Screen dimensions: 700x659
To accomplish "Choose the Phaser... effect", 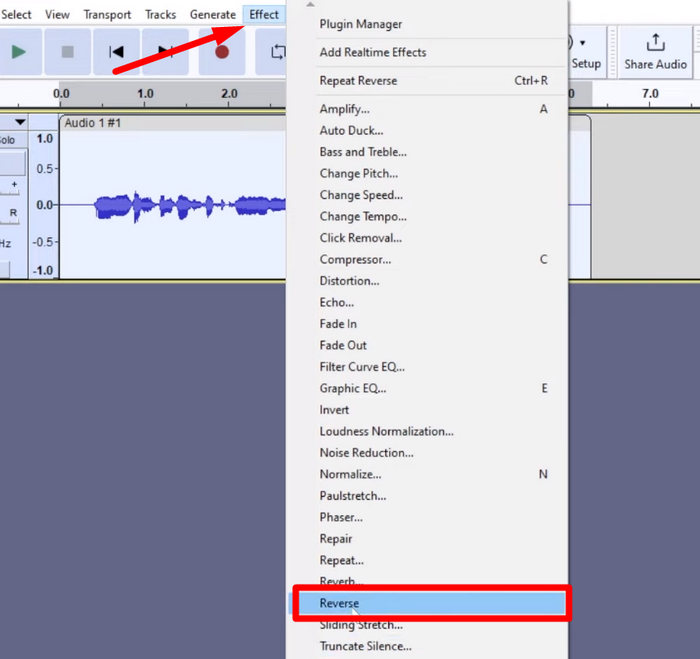I will (x=427, y=517).
